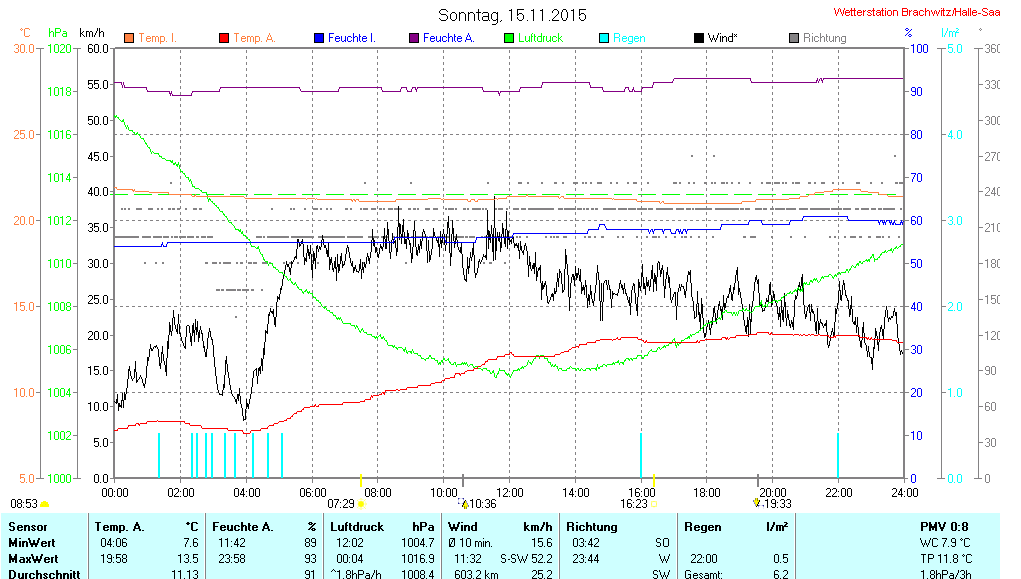Viewport: 1021px width, 579px height.
Task: Click the blue Feuchte I. legend swatch
Action: pyautogui.click(x=319, y=38)
